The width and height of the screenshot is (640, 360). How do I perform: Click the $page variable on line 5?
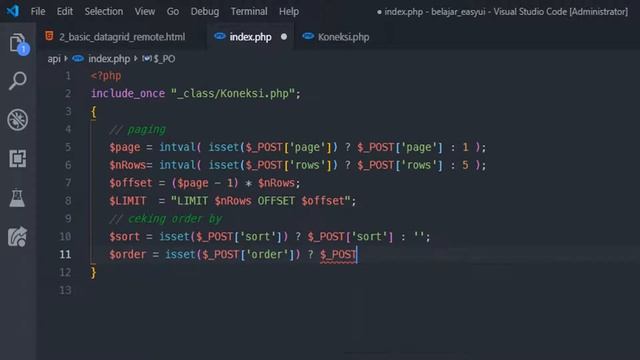click(x=124, y=147)
